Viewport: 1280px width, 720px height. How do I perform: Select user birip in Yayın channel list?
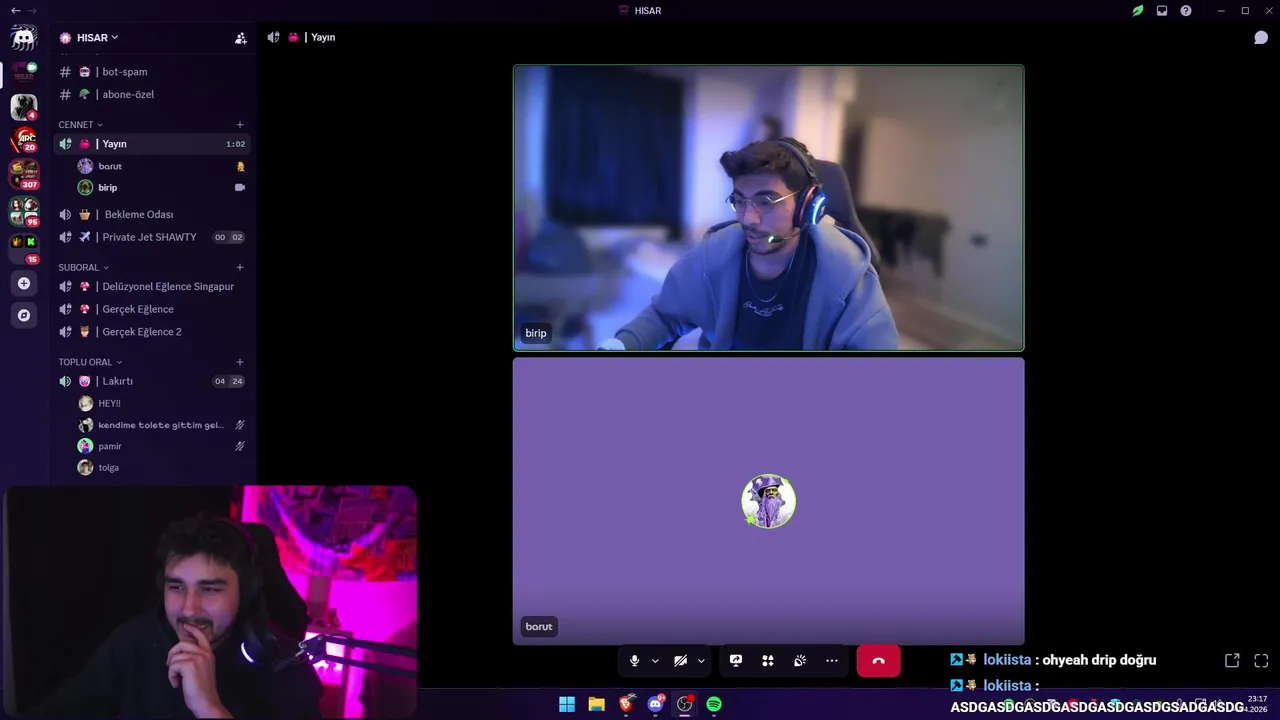pyautogui.click(x=161, y=187)
